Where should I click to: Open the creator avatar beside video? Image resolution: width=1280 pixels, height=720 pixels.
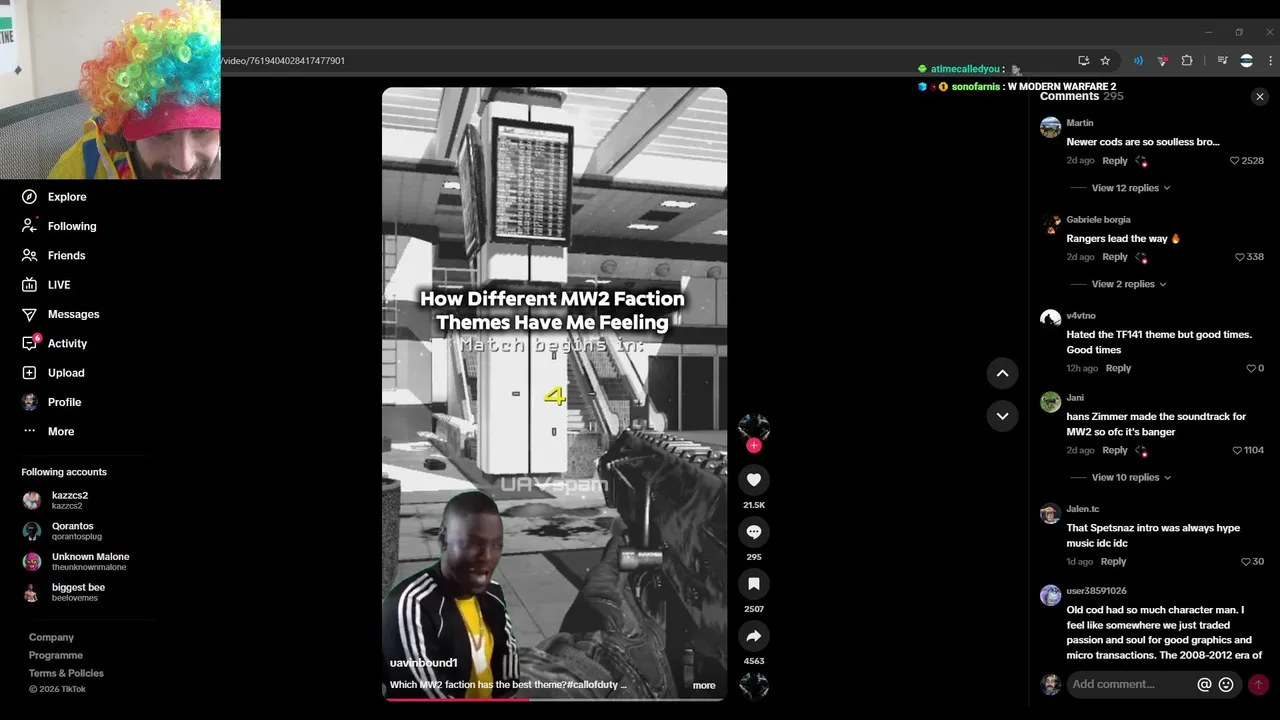coord(754,427)
